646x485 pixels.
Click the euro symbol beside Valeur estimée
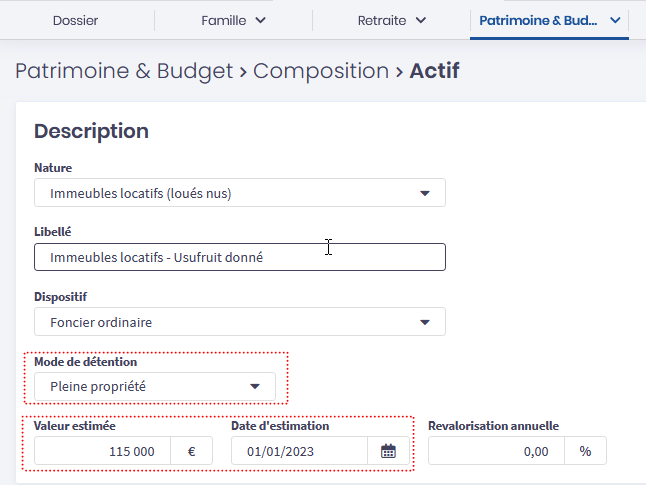click(x=191, y=451)
